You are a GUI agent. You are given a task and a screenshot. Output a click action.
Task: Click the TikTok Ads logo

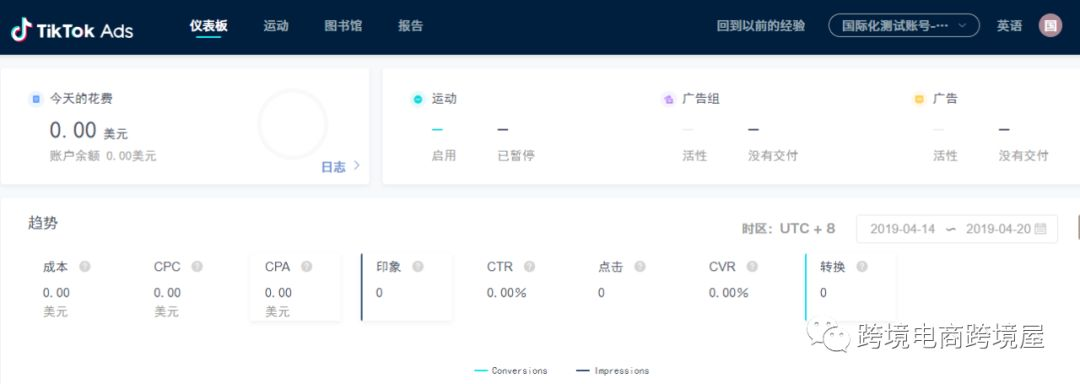tap(72, 30)
